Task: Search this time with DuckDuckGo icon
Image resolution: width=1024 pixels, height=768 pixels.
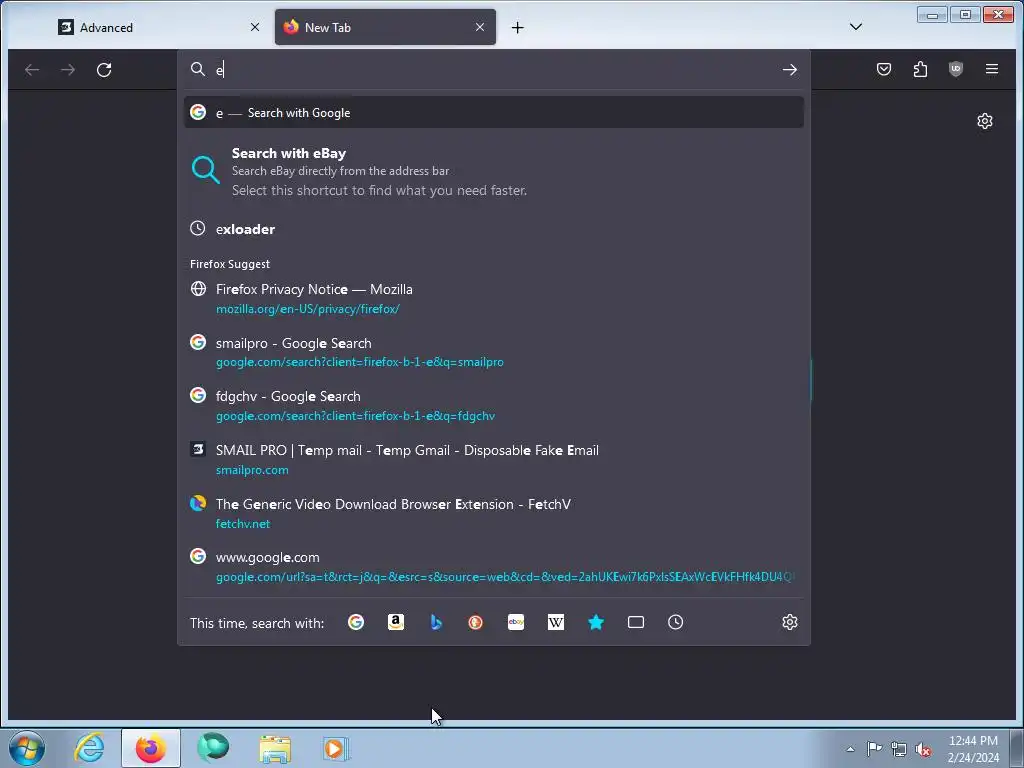Action: pyautogui.click(x=475, y=622)
